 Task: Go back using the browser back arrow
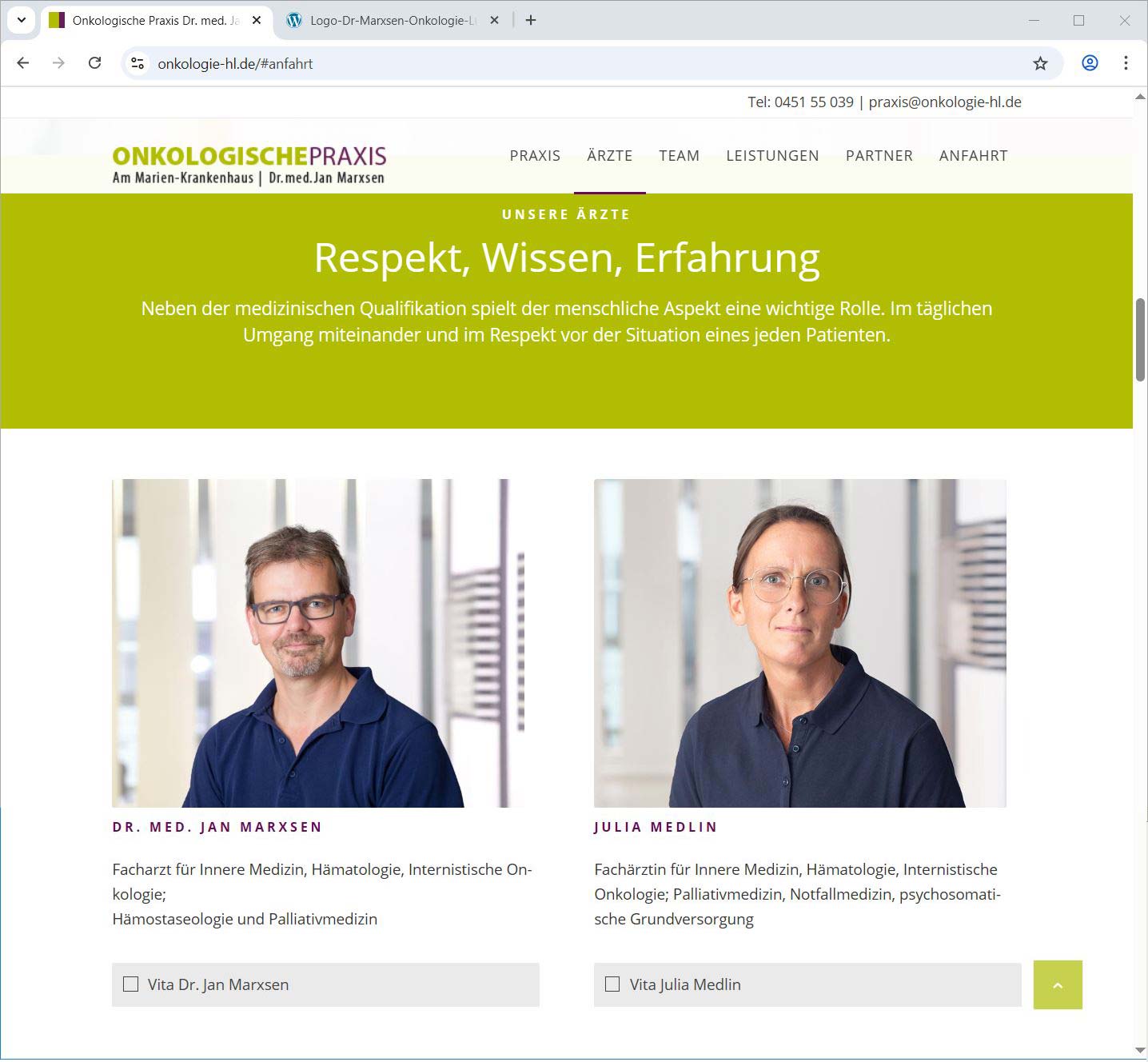[22, 62]
